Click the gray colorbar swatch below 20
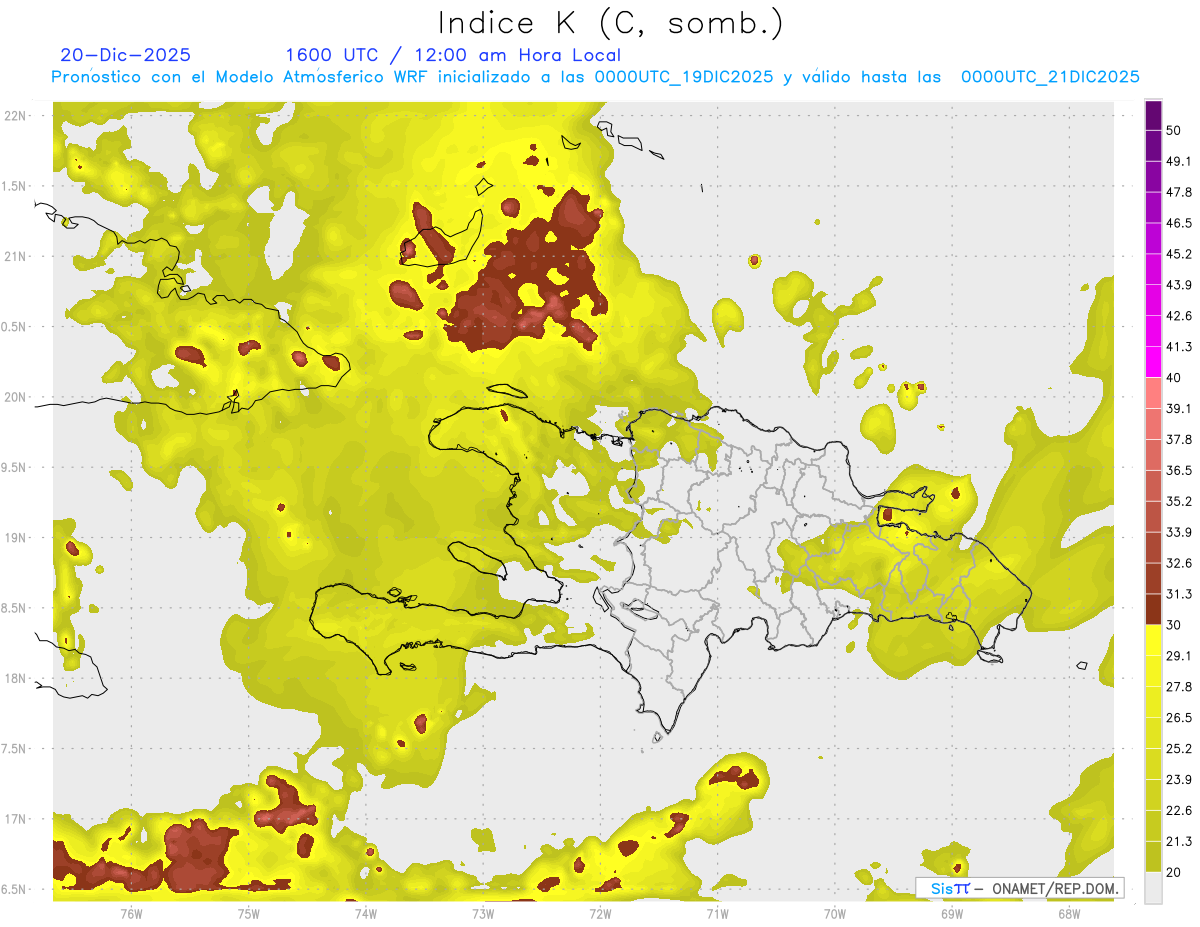This screenshot has width=1200, height=927. tap(1153, 888)
